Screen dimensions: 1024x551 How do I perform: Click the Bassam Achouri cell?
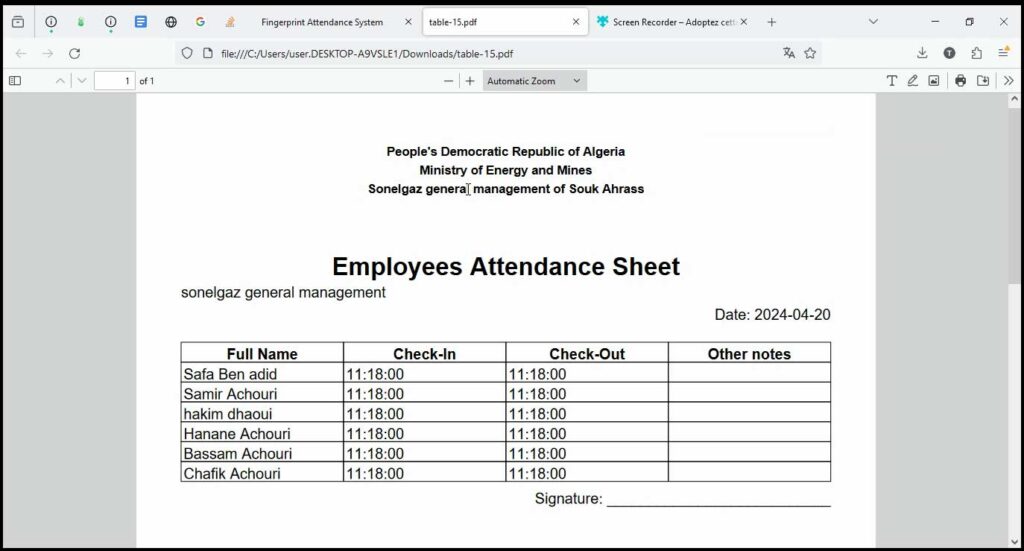[262, 454]
